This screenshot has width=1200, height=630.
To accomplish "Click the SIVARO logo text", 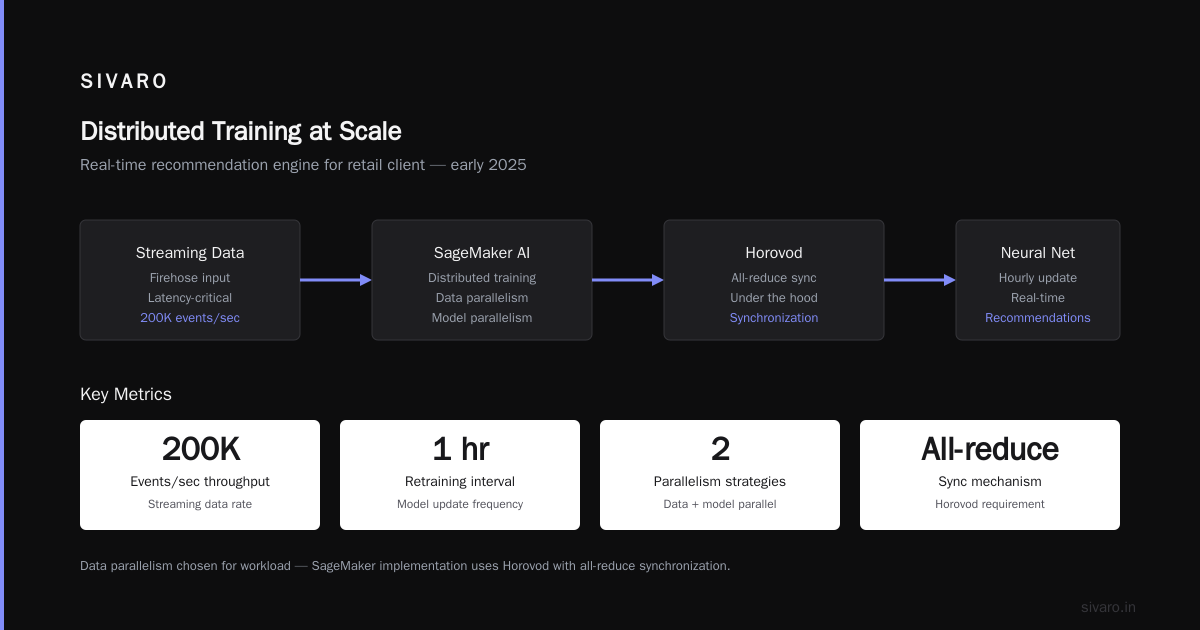I will (124, 82).
